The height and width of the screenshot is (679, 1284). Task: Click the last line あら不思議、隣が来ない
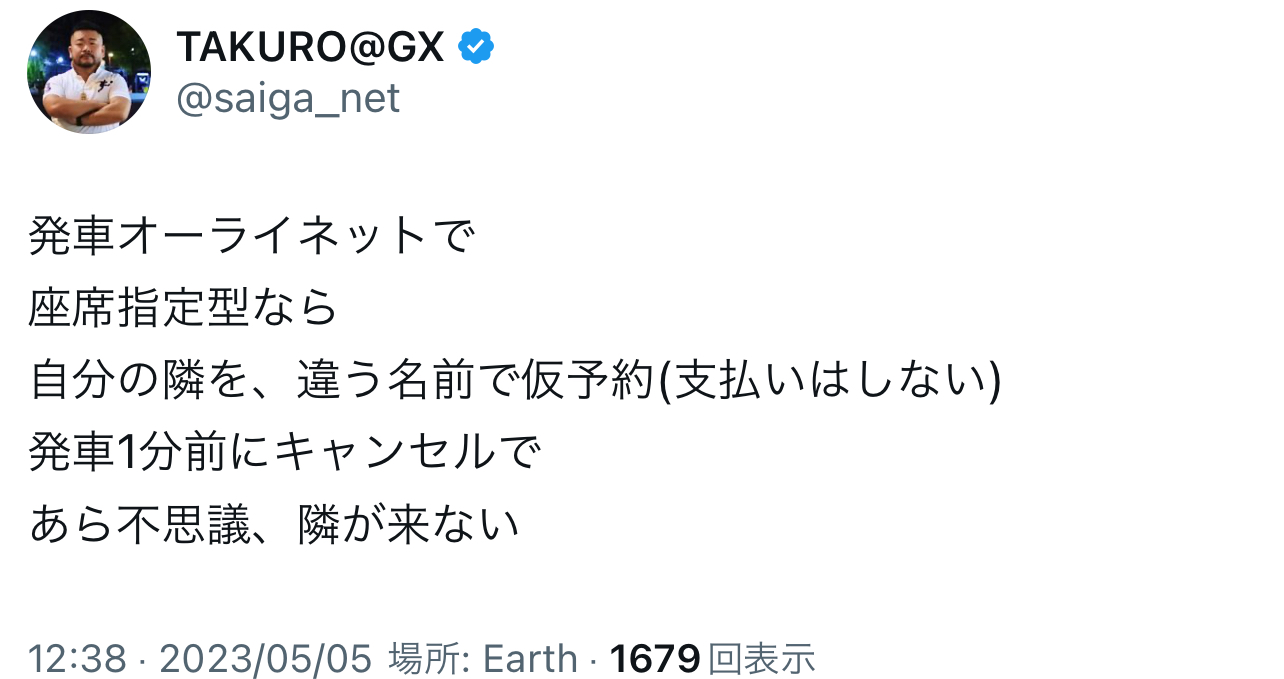click(274, 525)
